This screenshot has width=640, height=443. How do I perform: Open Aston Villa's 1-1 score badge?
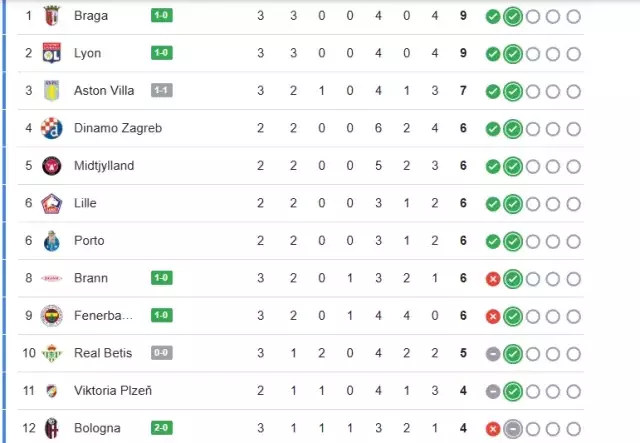161,91
